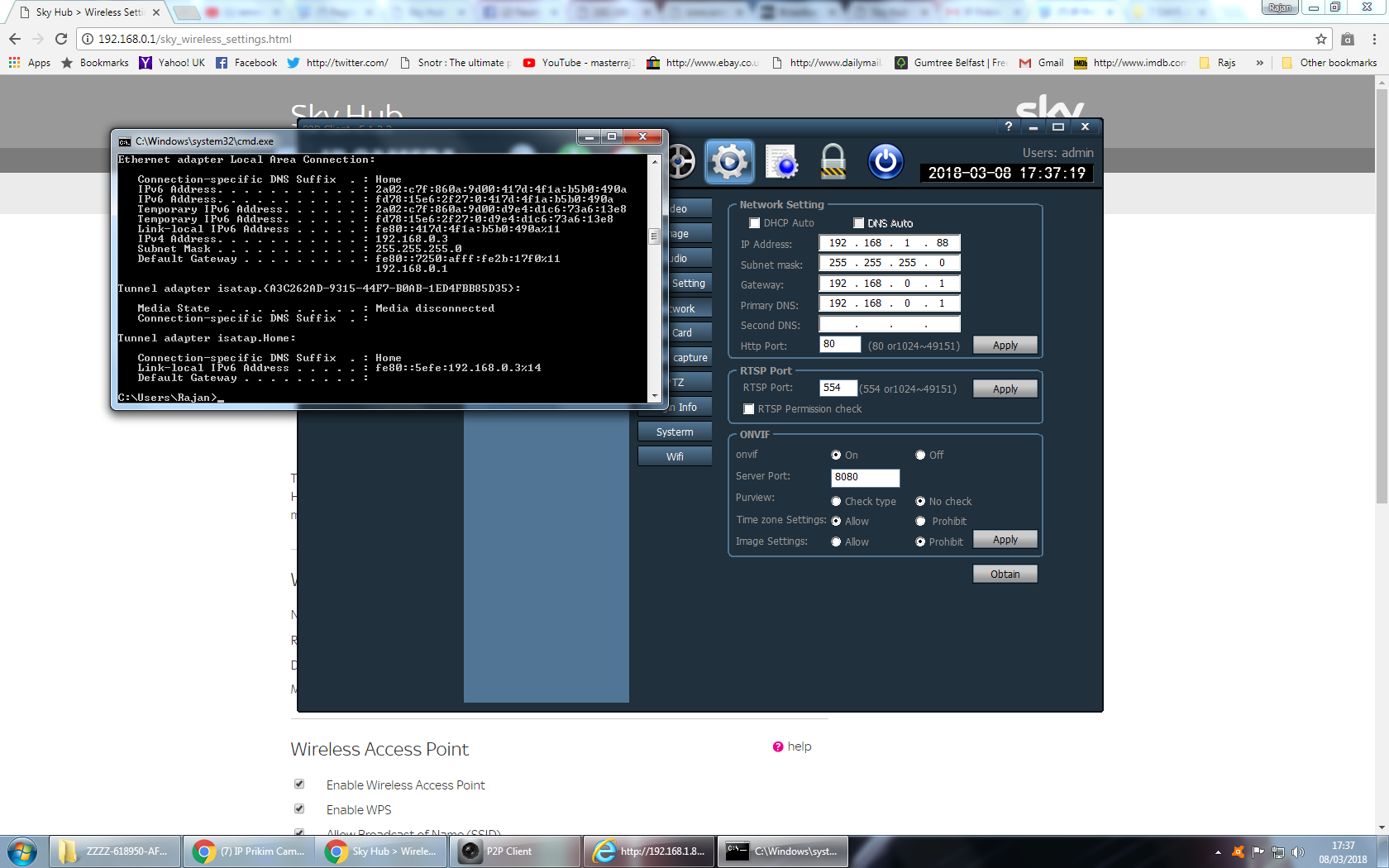Click into the Server Port field
Viewport: 1389px width, 868px height.
[x=865, y=477]
